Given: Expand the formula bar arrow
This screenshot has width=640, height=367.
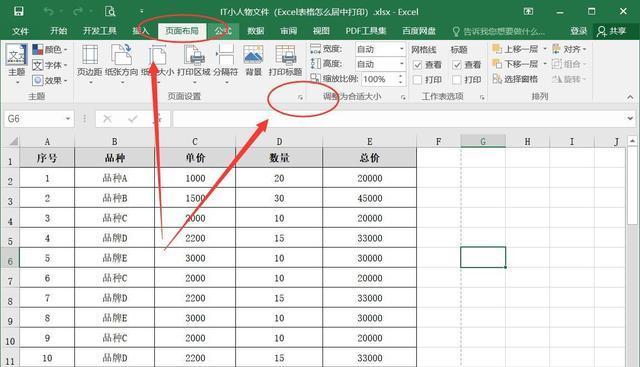Looking at the screenshot, I should [x=630, y=119].
